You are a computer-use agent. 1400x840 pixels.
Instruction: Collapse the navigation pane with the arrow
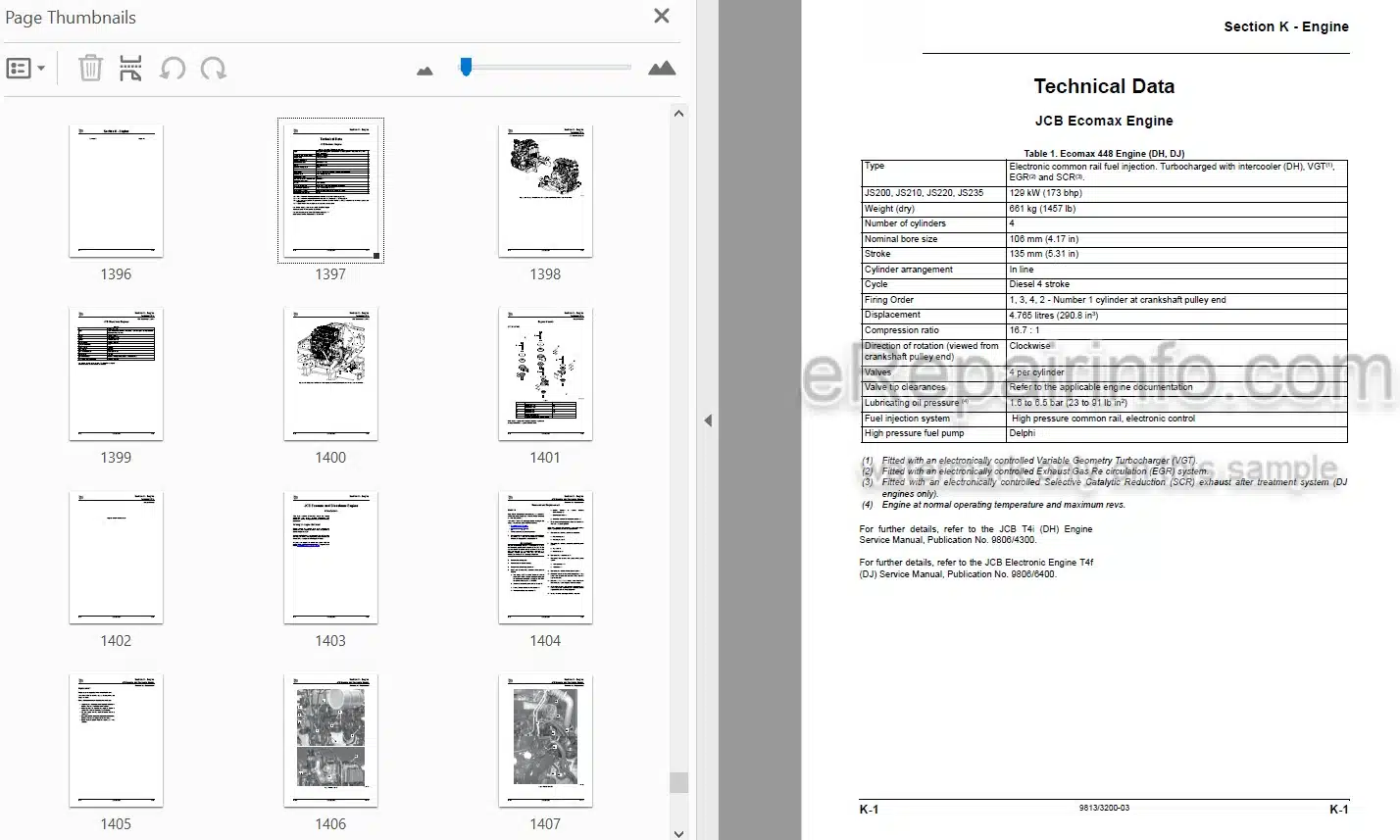[707, 420]
